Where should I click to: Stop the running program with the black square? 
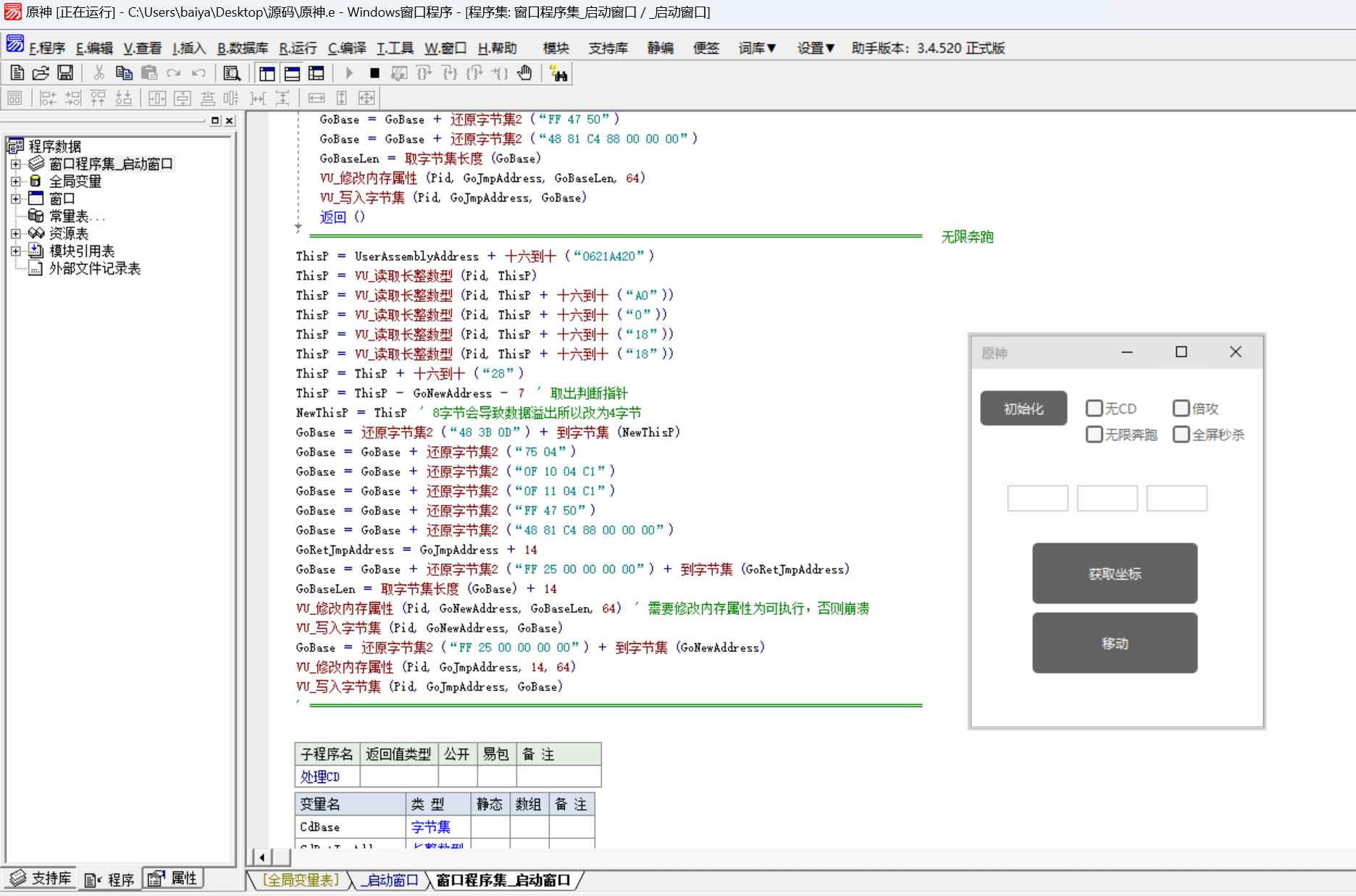point(374,73)
